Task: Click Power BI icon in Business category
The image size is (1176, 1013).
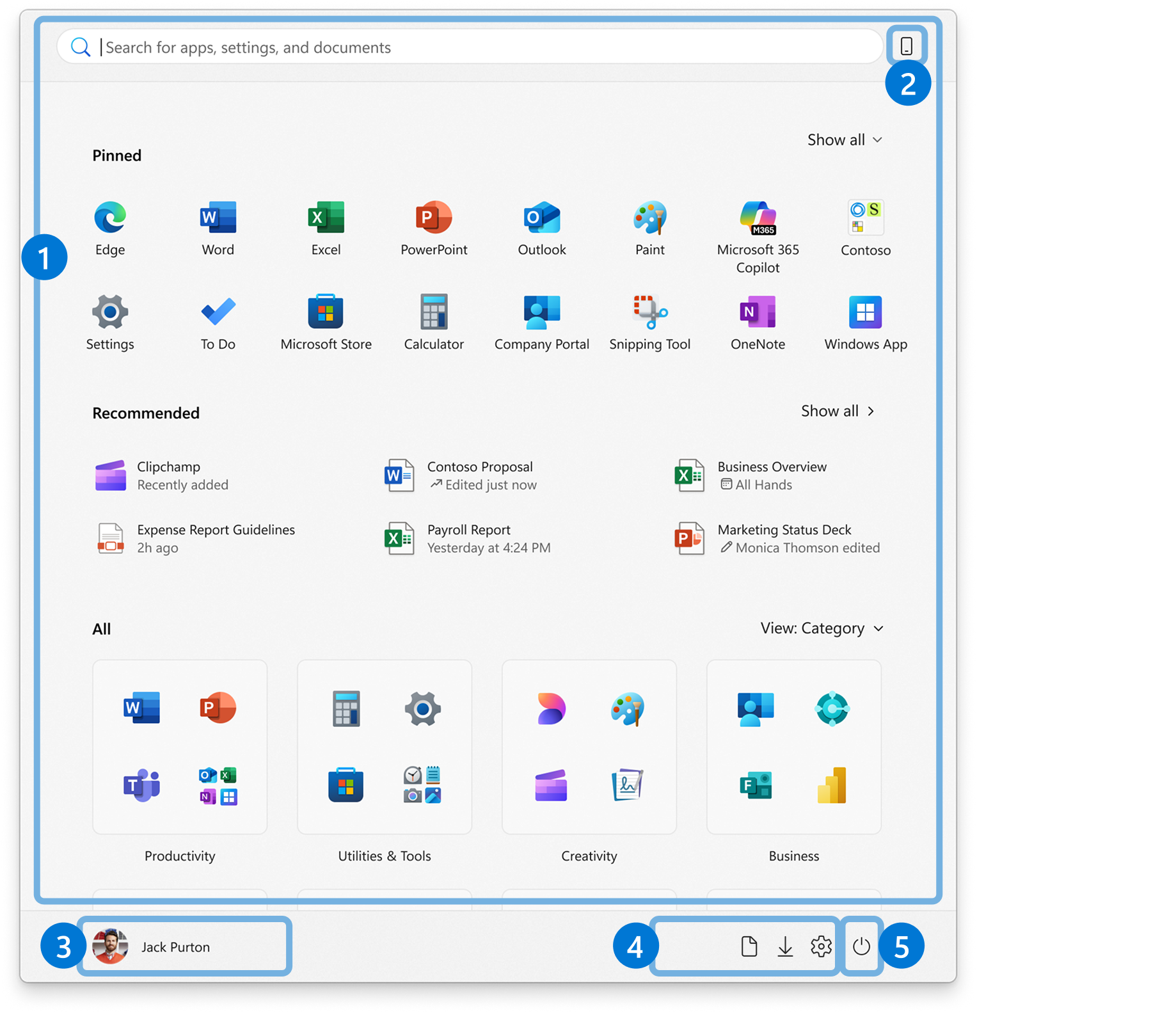Action: (x=832, y=785)
